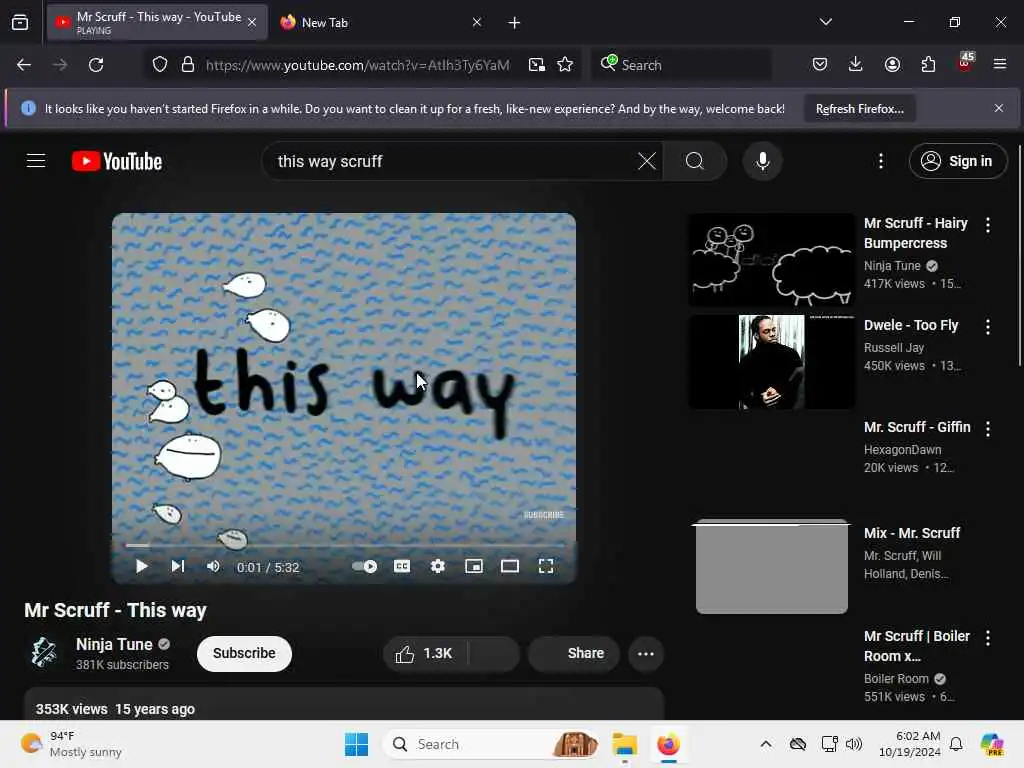Search with your voice microphone
The height and width of the screenshot is (768, 1024).
click(x=762, y=161)
